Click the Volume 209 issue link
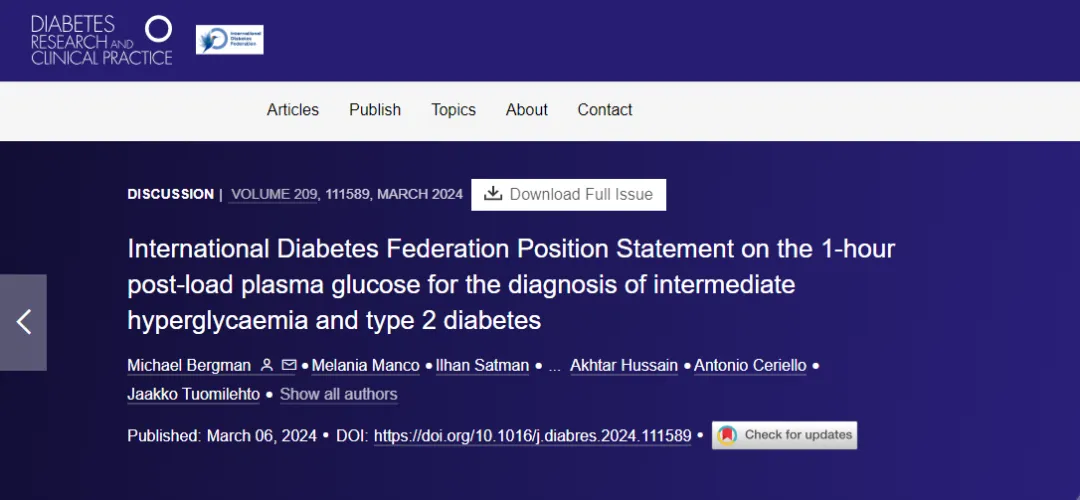 (274, 194)
